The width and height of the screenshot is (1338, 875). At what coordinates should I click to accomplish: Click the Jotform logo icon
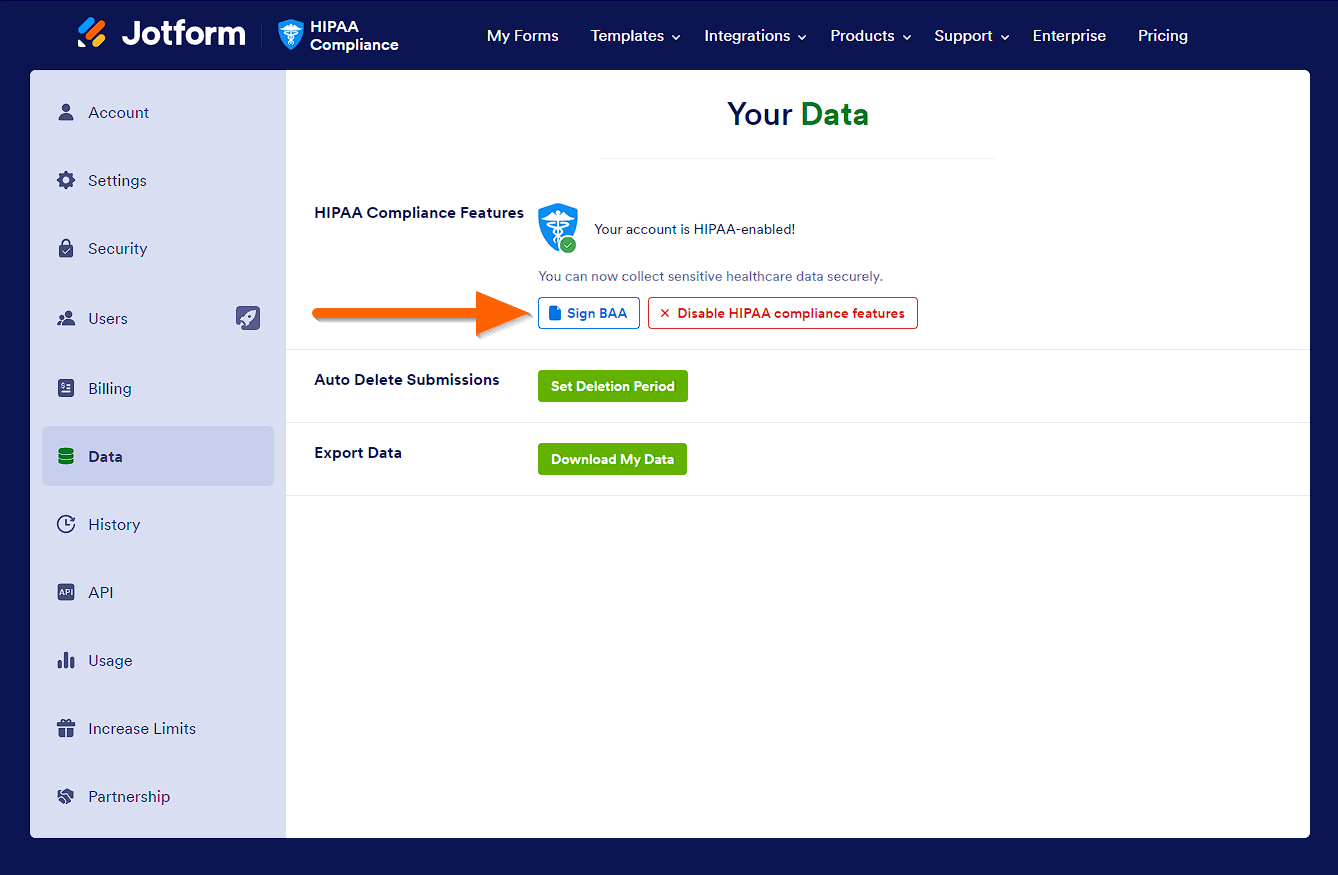pos(92,34)
